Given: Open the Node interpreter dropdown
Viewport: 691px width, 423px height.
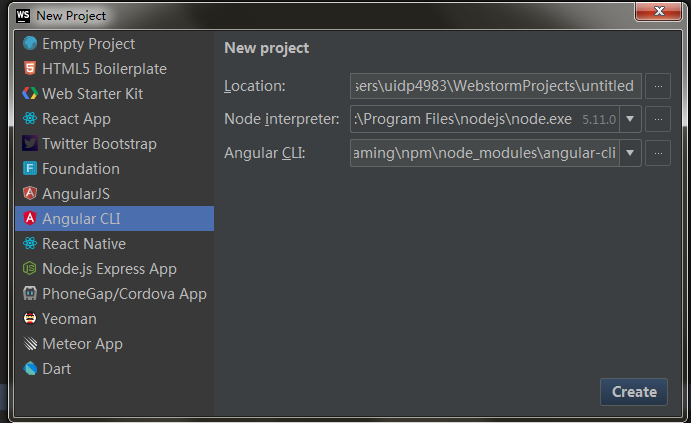Looking at the screenshot, I should [631, 120].
